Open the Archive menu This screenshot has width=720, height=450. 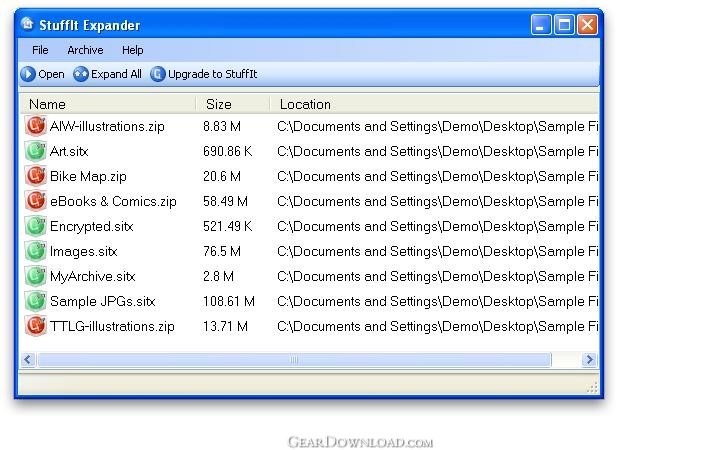[x=85, y=50]
